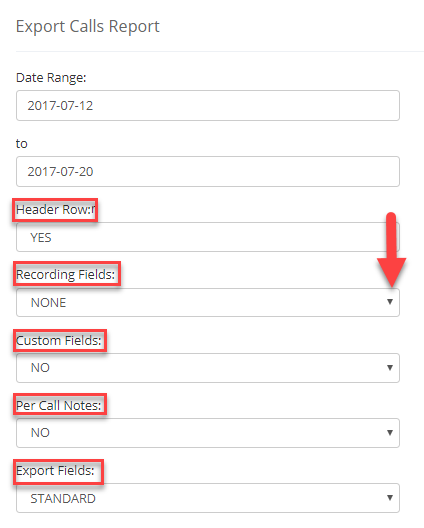Click the red arrow annotation

391,249
